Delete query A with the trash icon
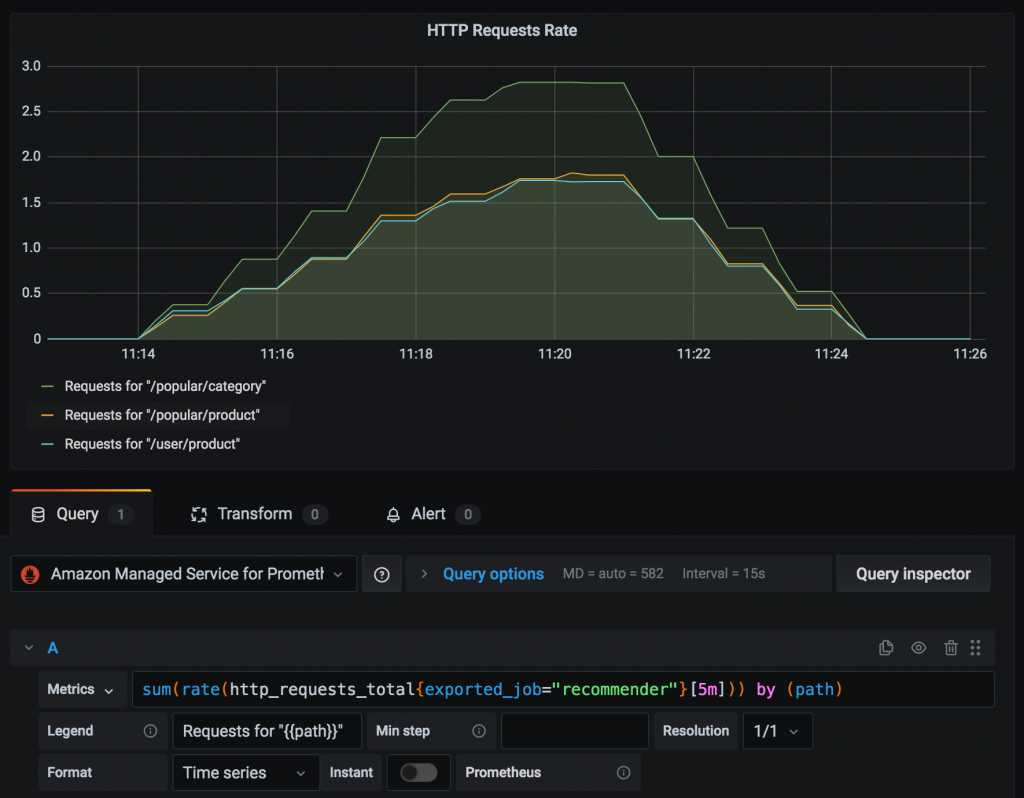The image size is (1024, 798). pos(950,647)
